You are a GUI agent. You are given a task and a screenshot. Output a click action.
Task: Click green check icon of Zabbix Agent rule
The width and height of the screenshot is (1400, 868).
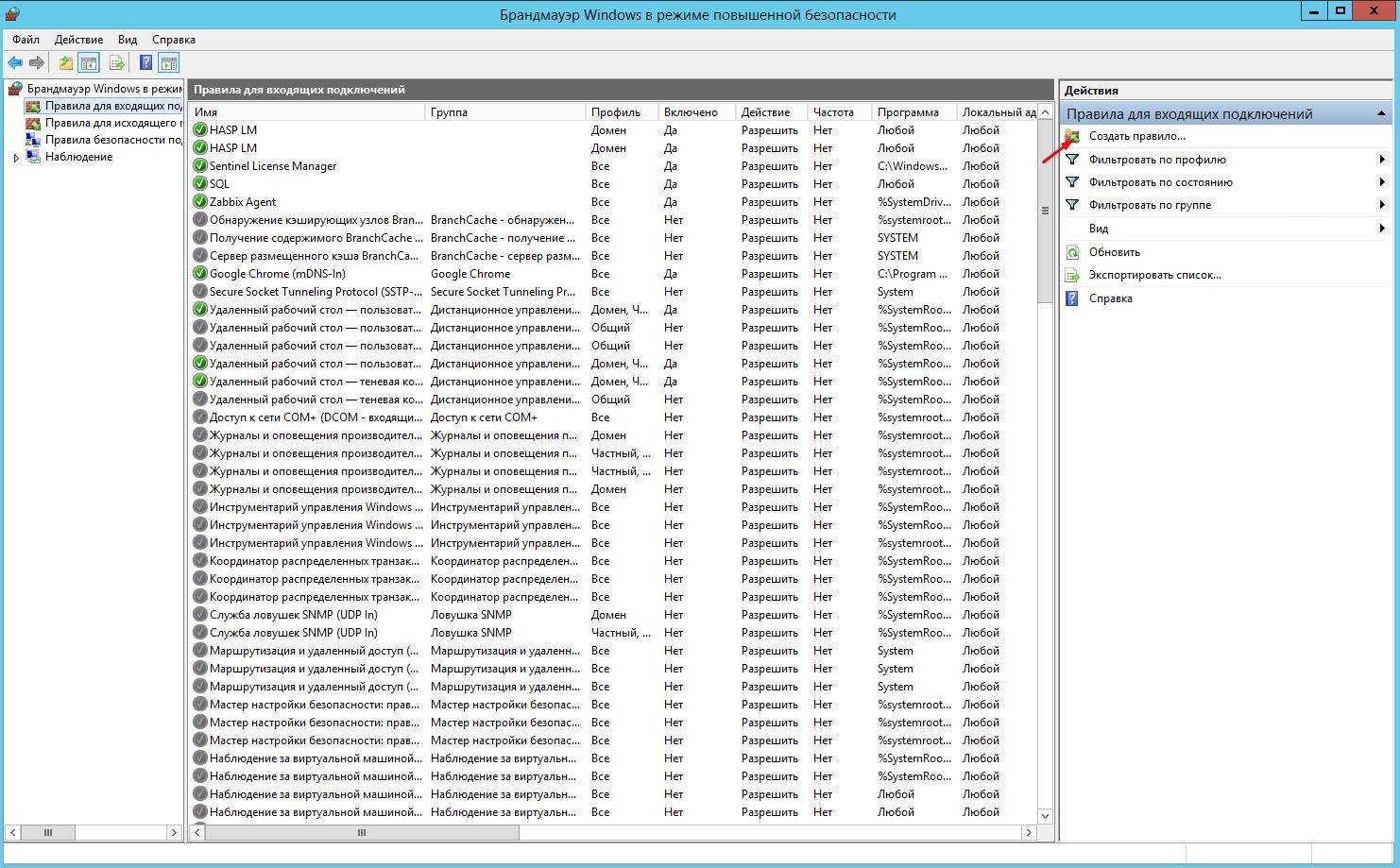(199, 202)
